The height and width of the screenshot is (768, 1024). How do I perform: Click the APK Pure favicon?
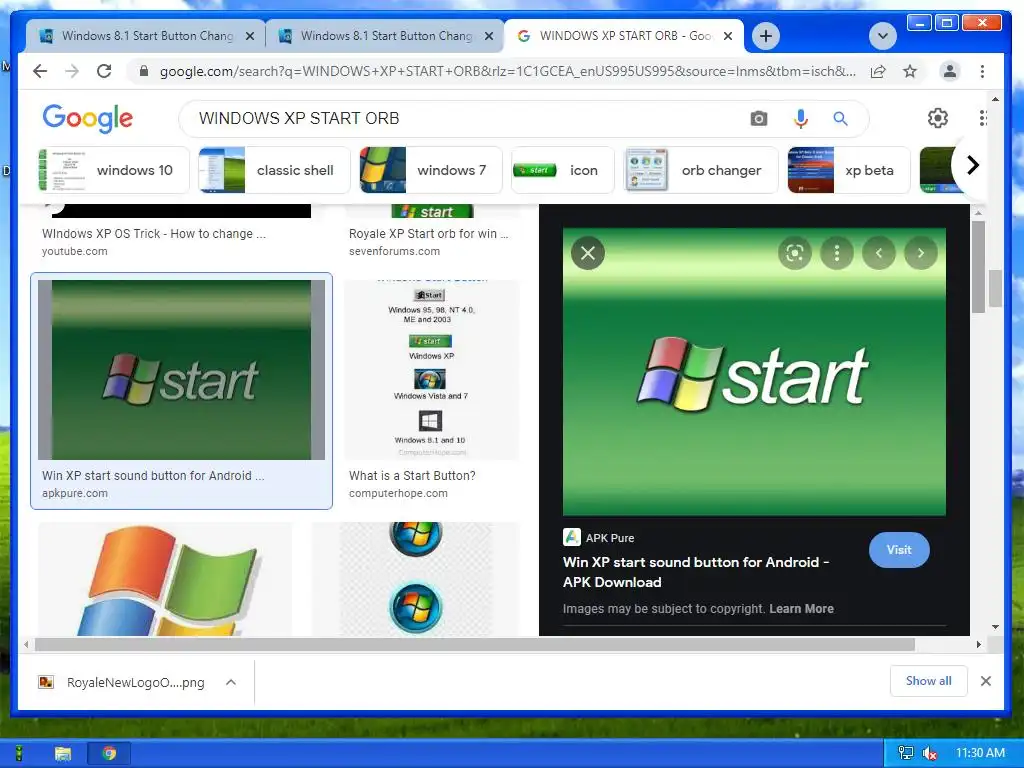(571, 537)
